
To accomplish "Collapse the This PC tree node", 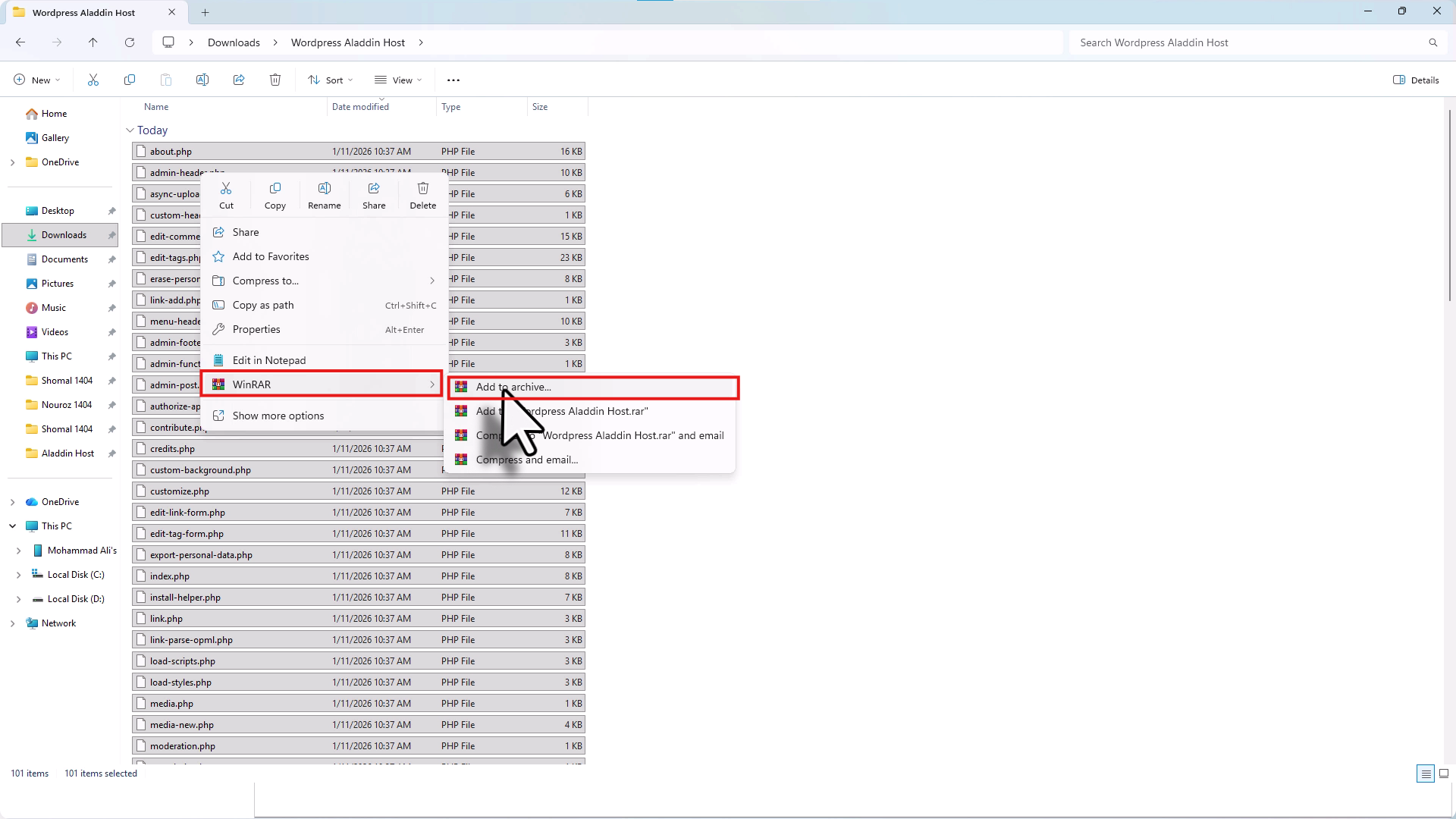I will 12,526.
